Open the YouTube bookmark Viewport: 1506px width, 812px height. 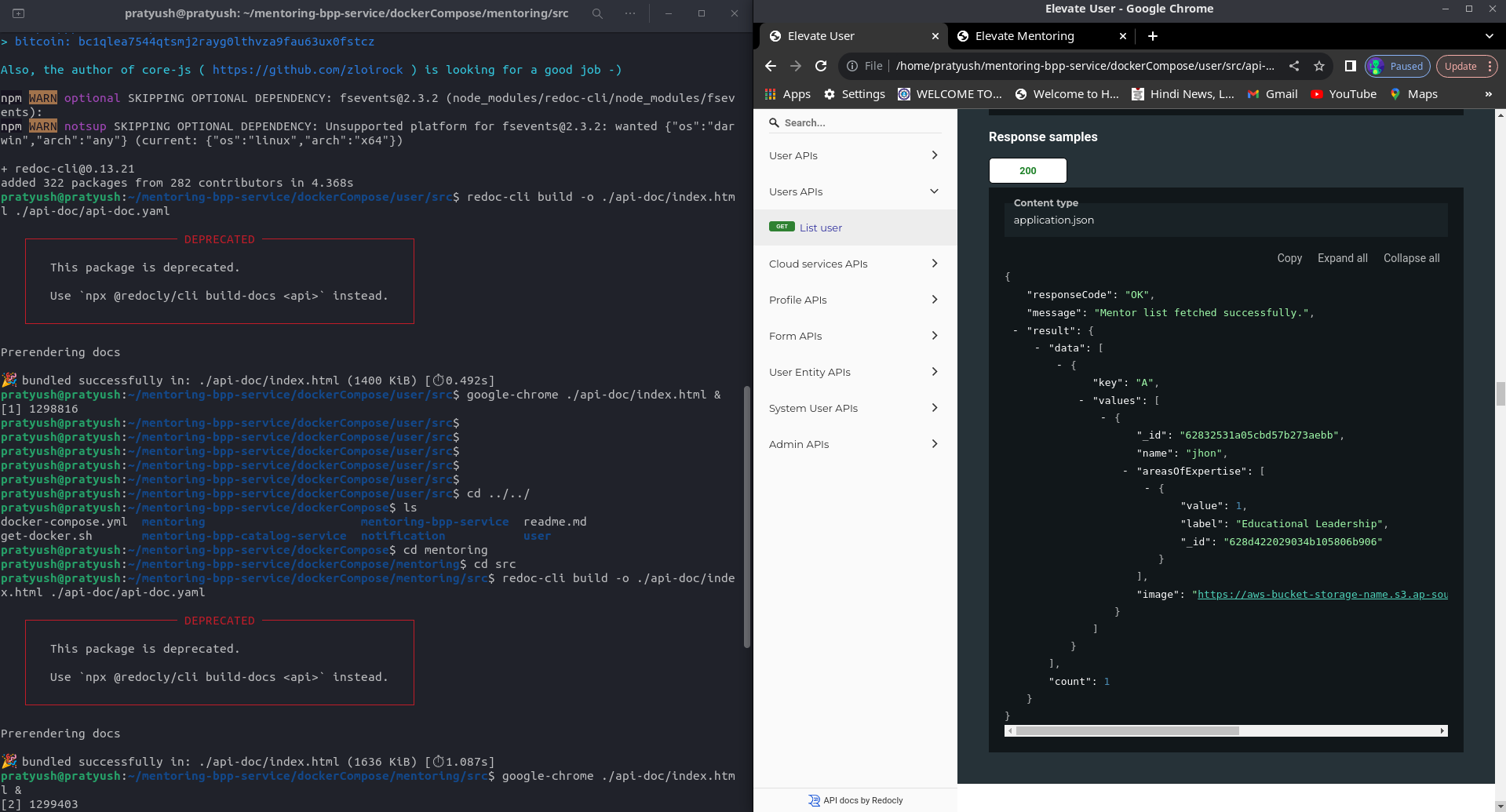(1344, 94)
